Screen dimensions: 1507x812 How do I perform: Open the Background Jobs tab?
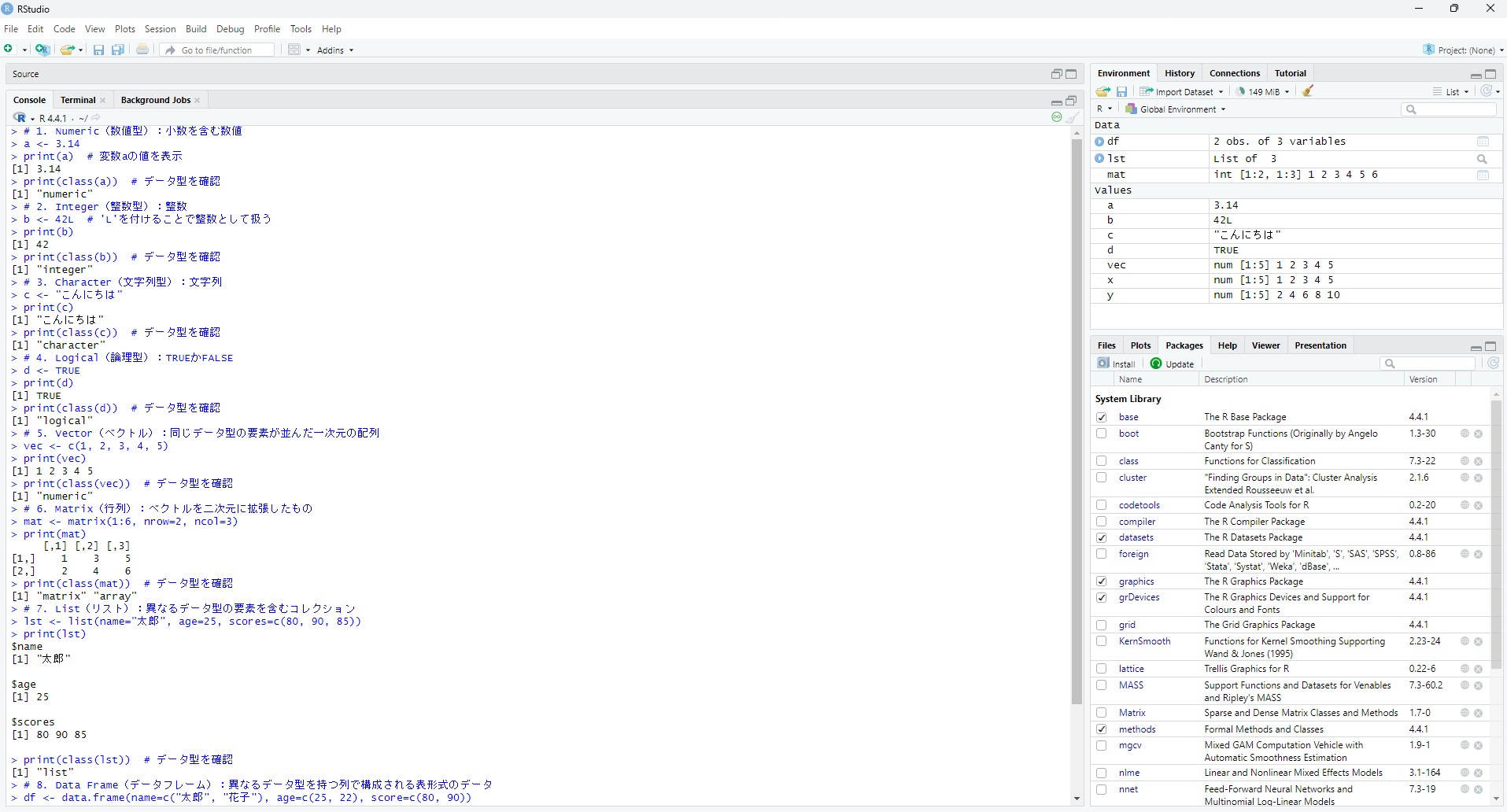(x=156, y=100)
